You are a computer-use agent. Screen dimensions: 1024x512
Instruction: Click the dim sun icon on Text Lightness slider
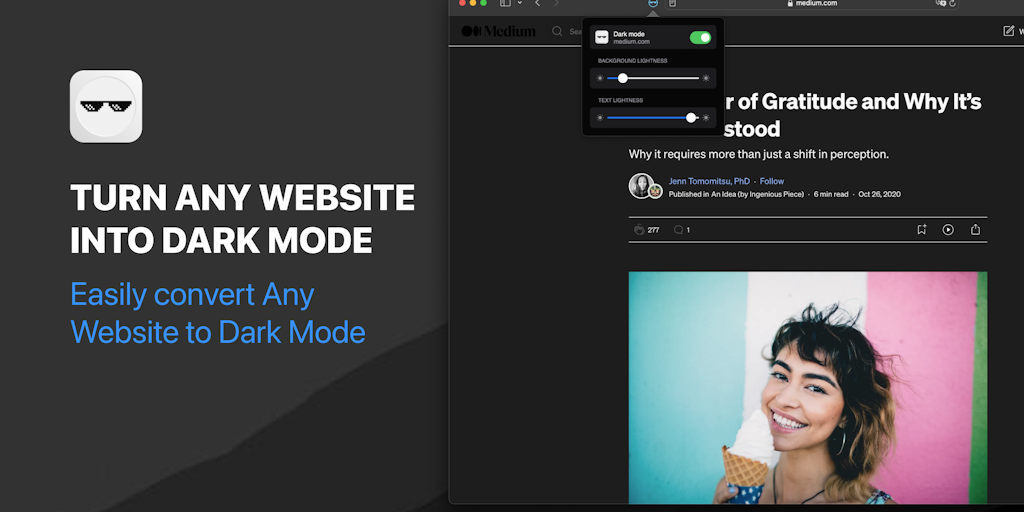pos(600,118)
